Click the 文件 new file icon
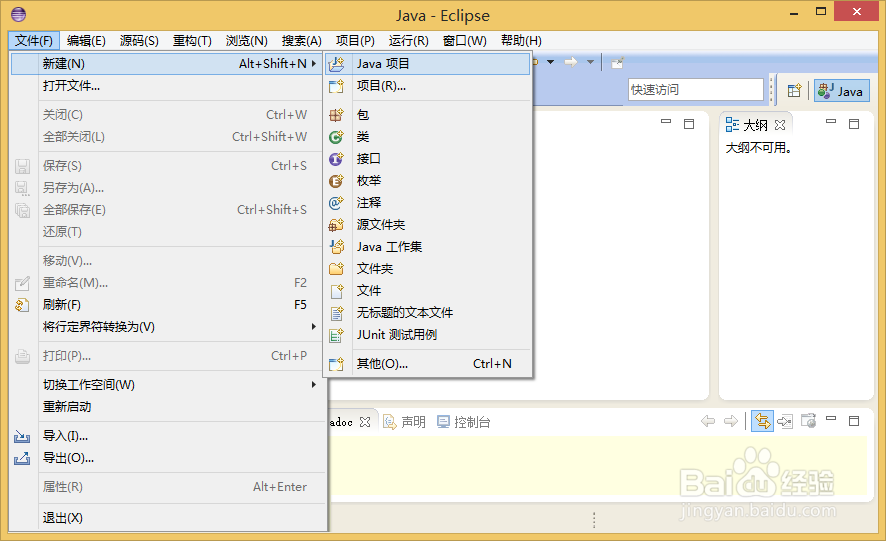 click(336, 291)
